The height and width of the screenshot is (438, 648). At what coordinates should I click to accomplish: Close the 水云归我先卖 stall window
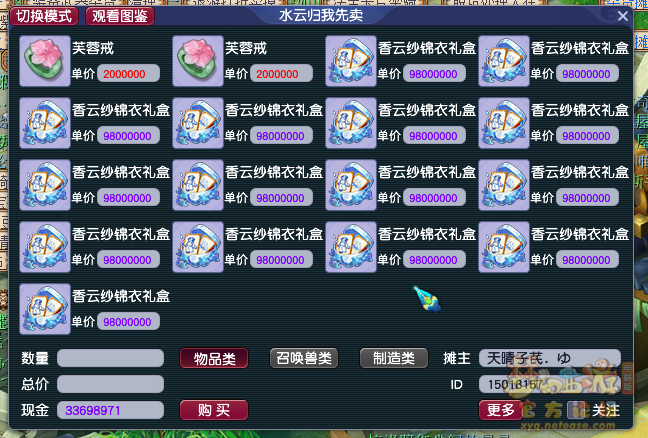pyautogui.click(x=623, y=16)
